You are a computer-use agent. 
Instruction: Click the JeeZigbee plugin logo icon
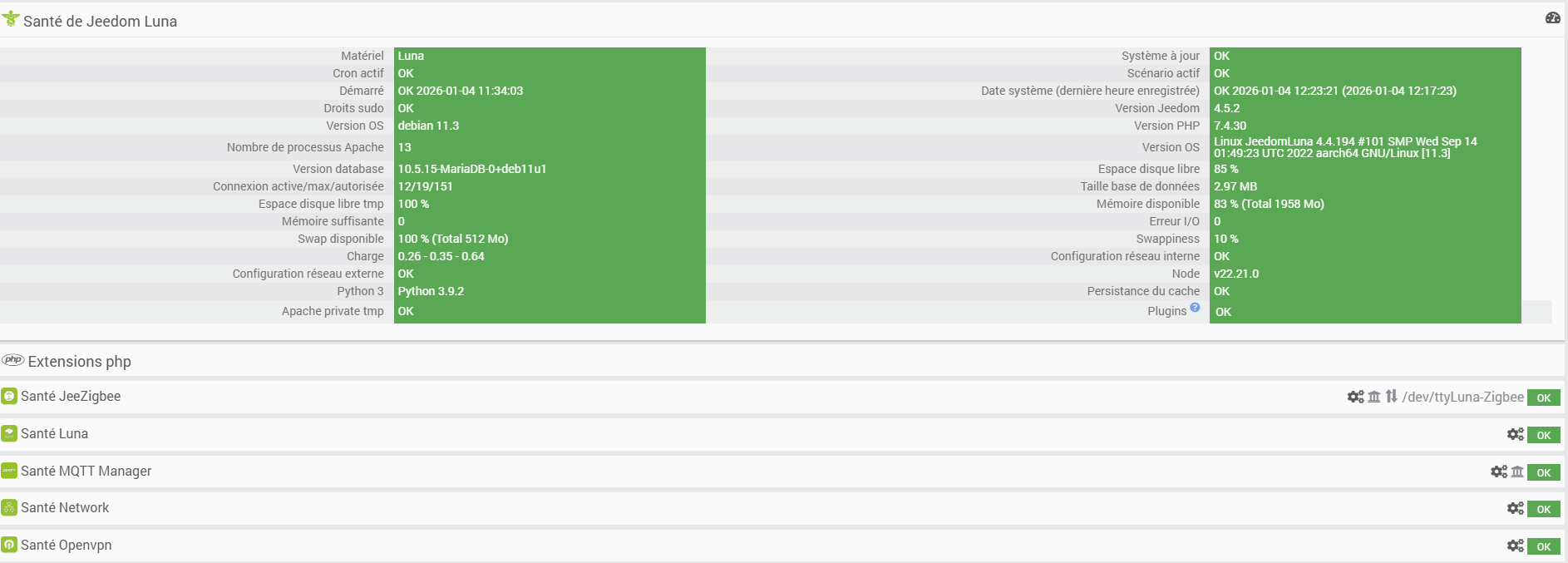click(x=9, y=397)
